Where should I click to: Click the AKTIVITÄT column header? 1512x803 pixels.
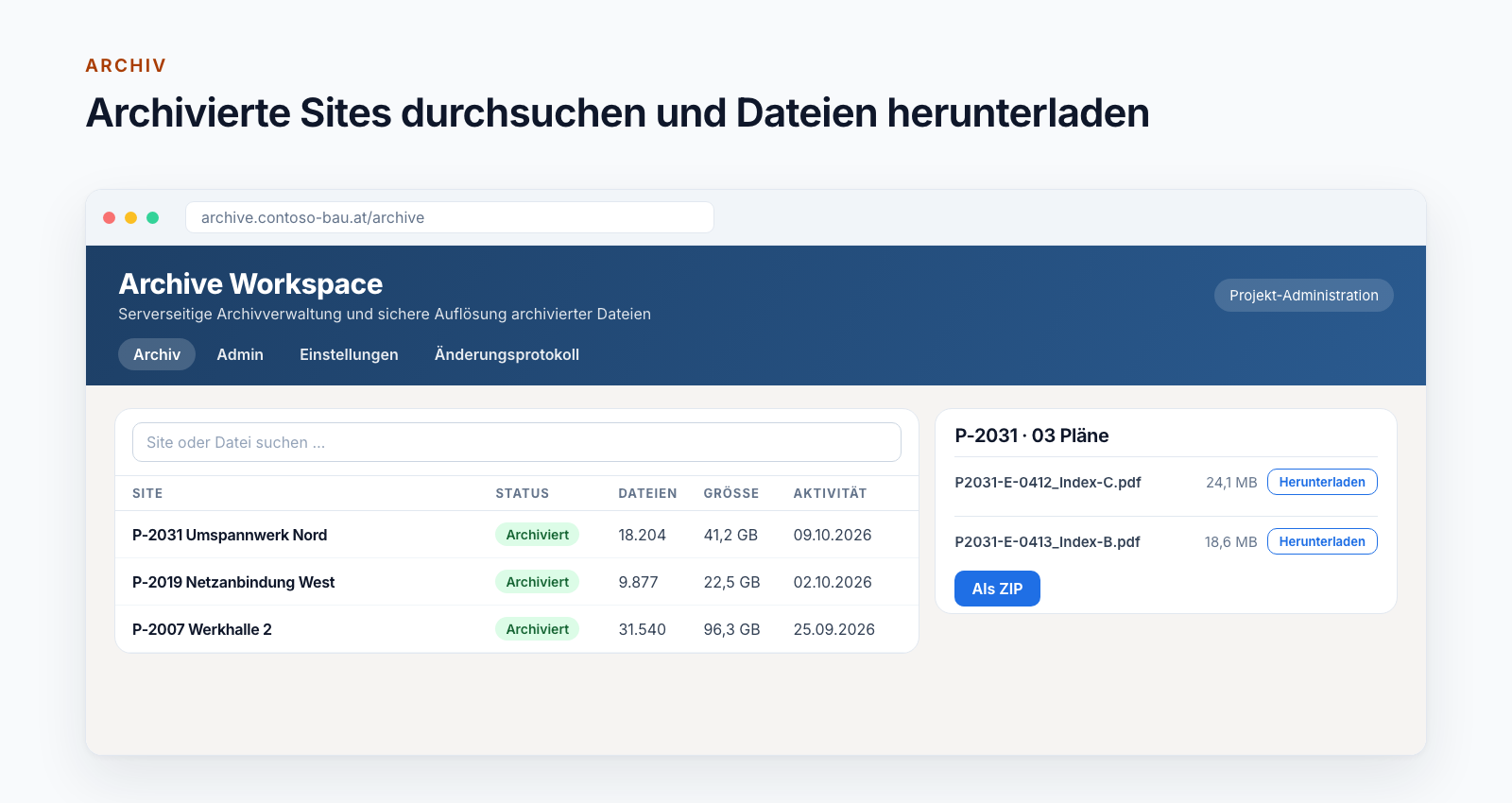[830, 493]
